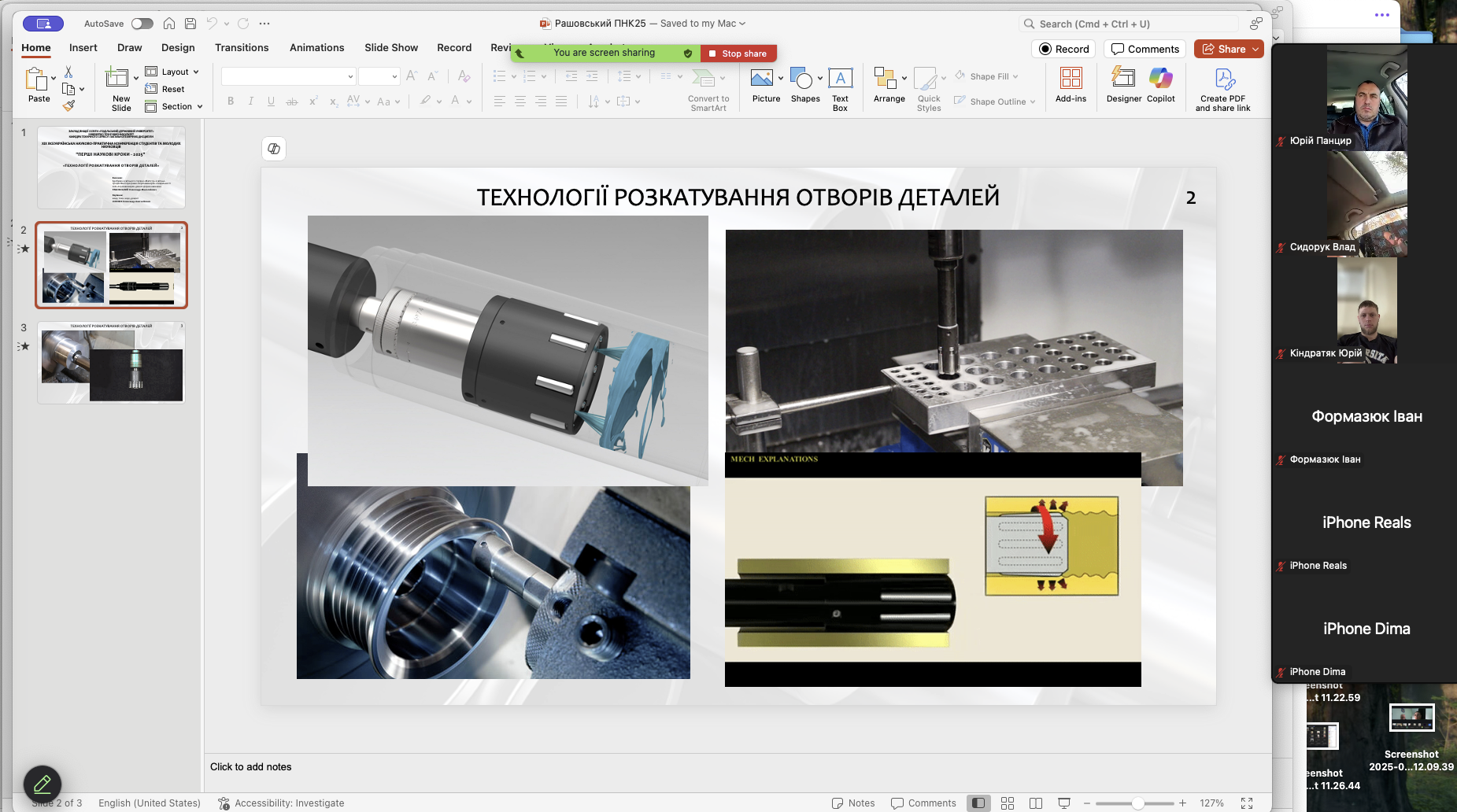Switch to the Animations tab
The width and height of the screenshot is (1457, 812).
click(316, 48)
